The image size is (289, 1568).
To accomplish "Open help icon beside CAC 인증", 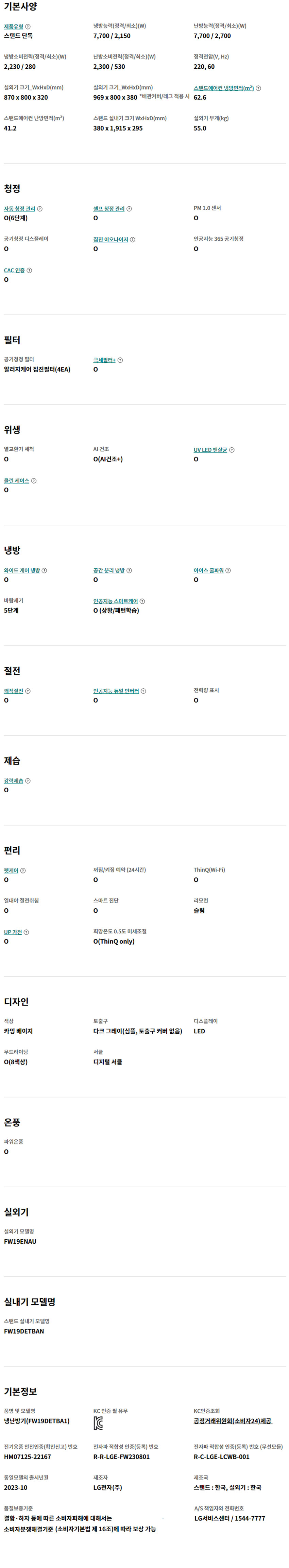I will pos(29,270).
